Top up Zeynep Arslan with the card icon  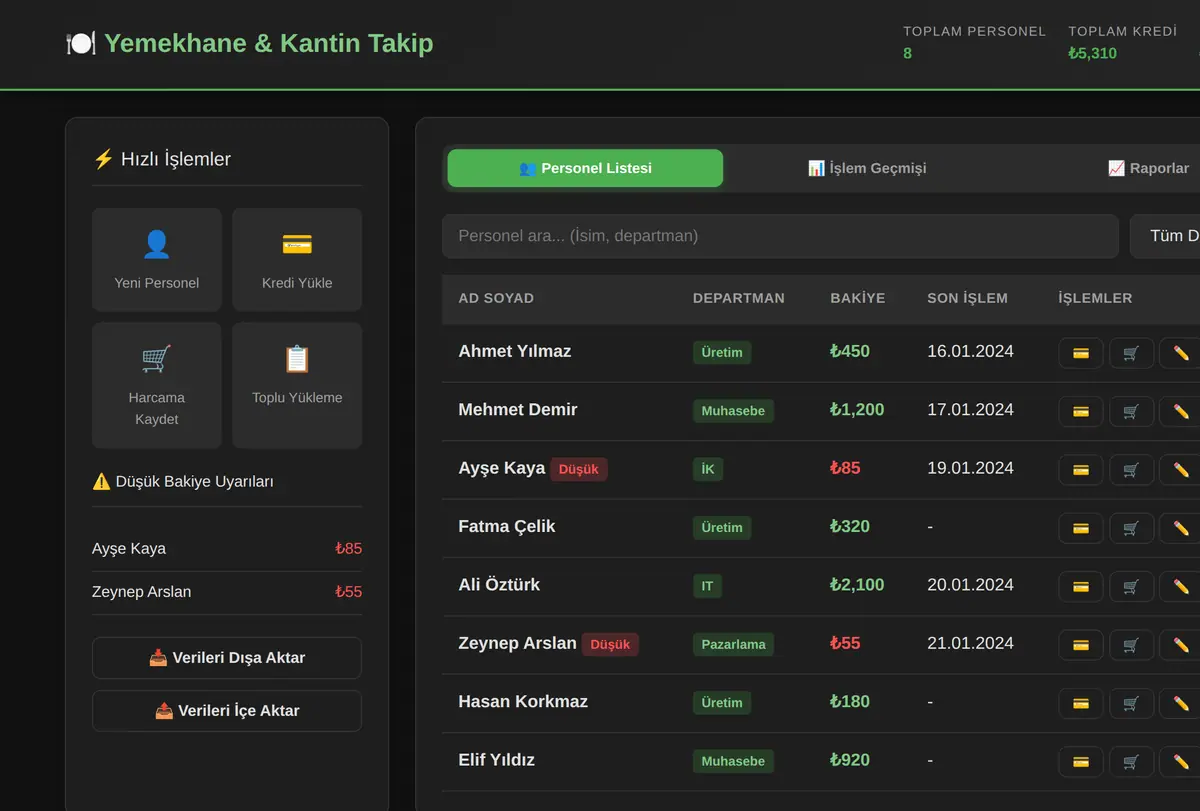[1081, 645]
